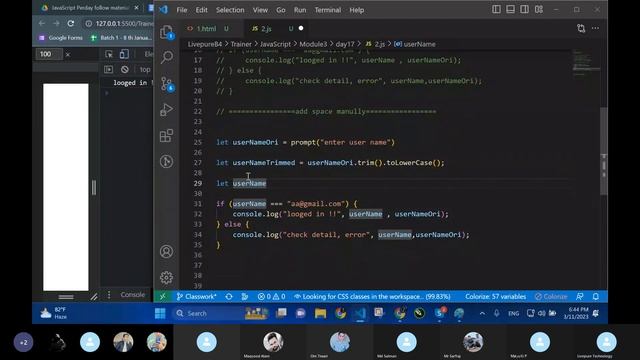The image size is (640, 360).
Task: Open the Manage gear menu
Action: coord(166,278)
